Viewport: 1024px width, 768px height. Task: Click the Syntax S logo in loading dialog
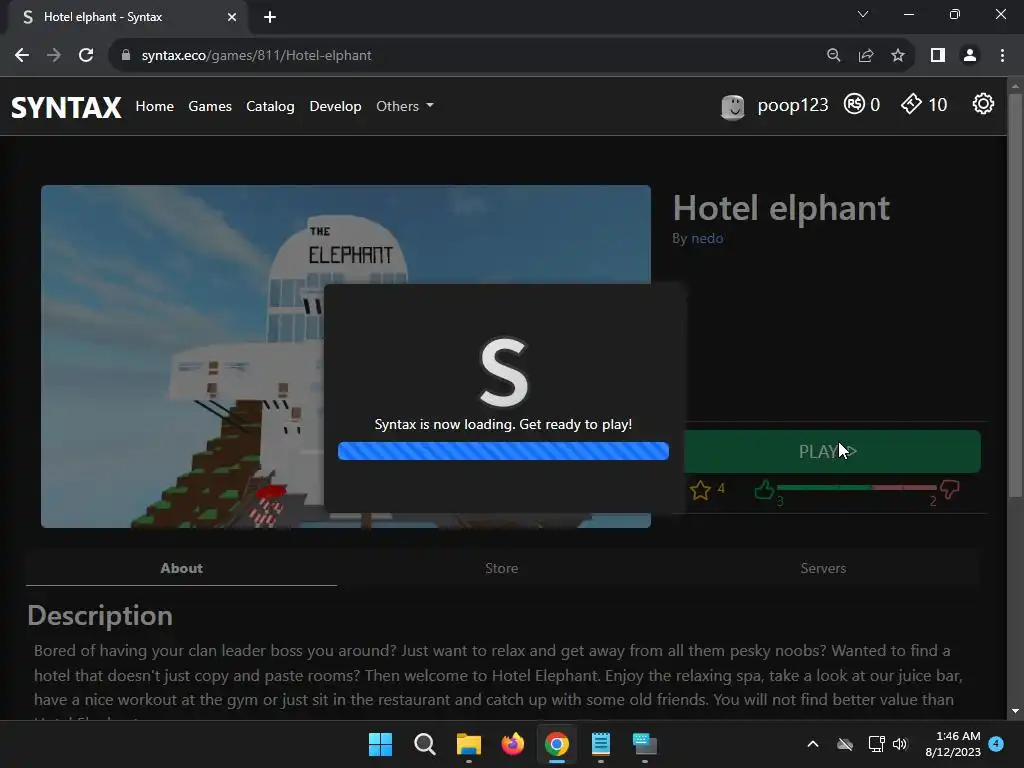point(504,372)
